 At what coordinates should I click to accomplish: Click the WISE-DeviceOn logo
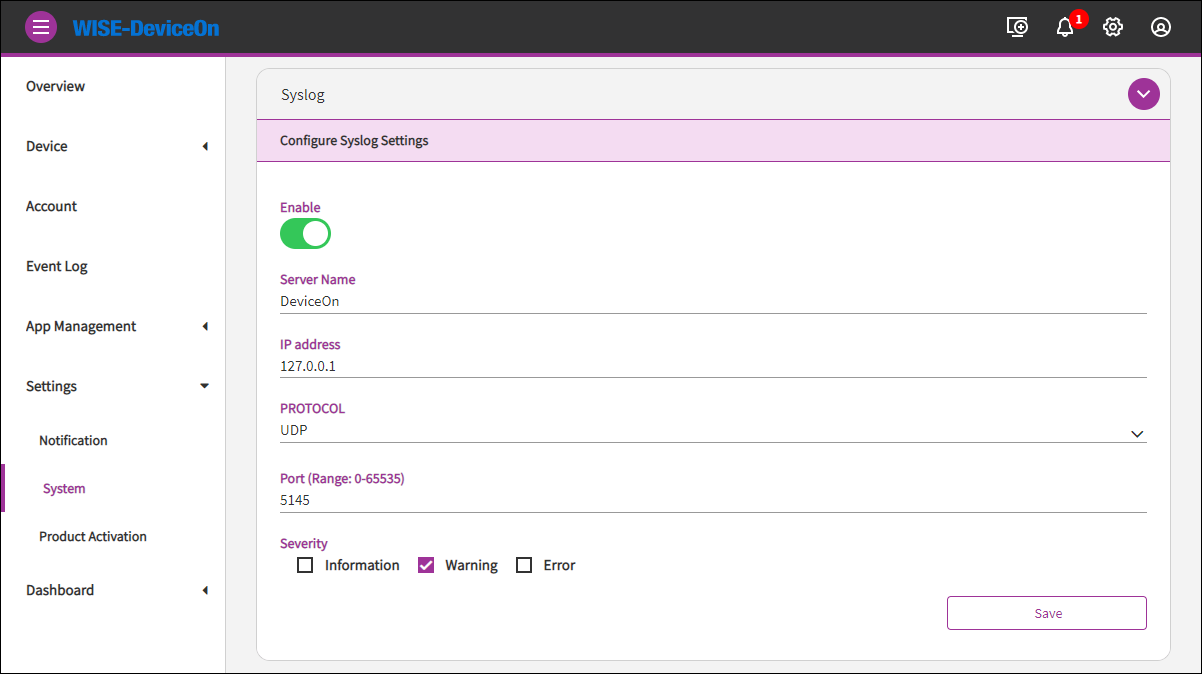[146, 28]
